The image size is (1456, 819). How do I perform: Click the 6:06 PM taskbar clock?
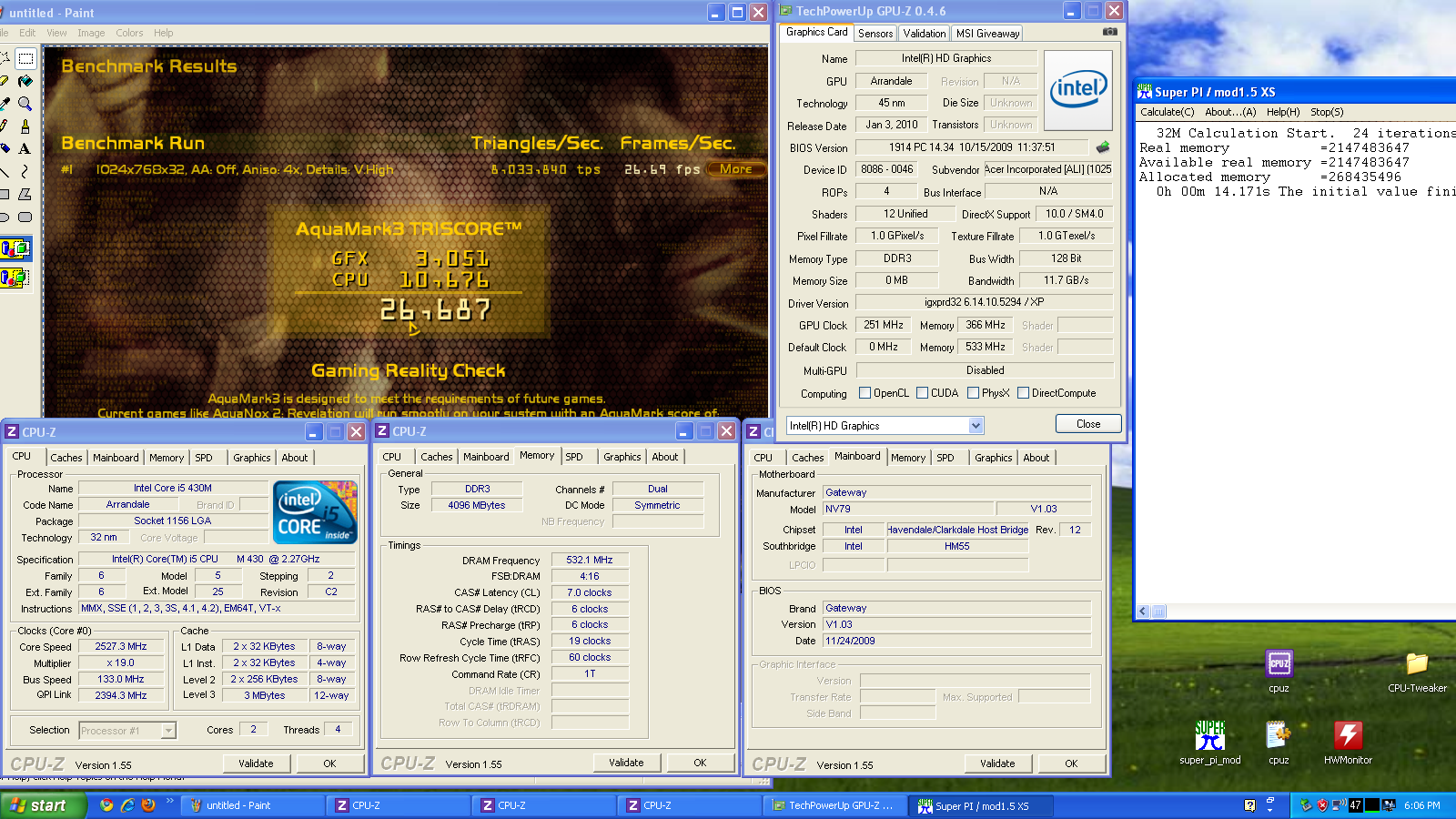coord(1422,805)
